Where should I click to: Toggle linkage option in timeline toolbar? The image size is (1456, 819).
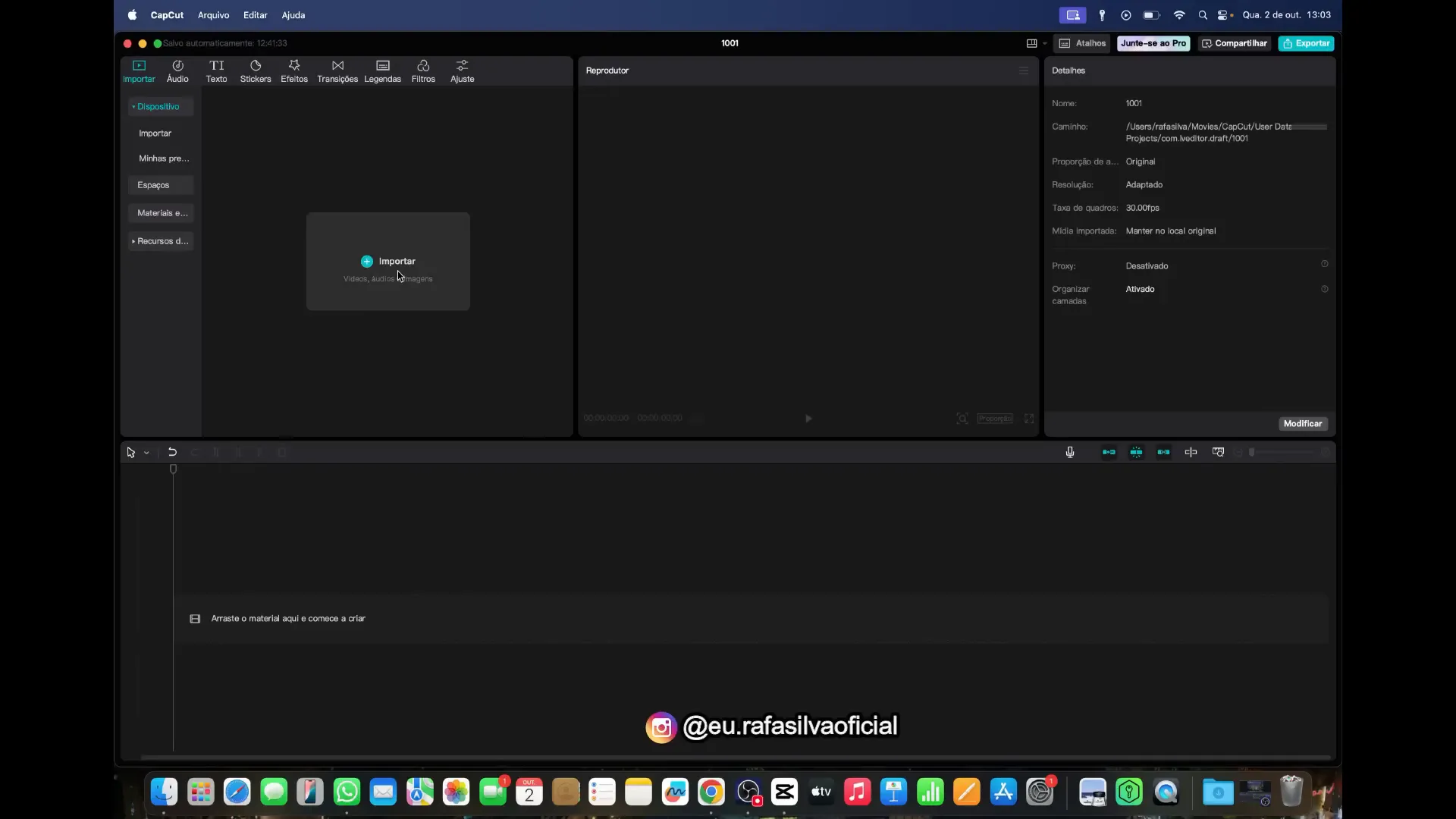point(1163,452)
